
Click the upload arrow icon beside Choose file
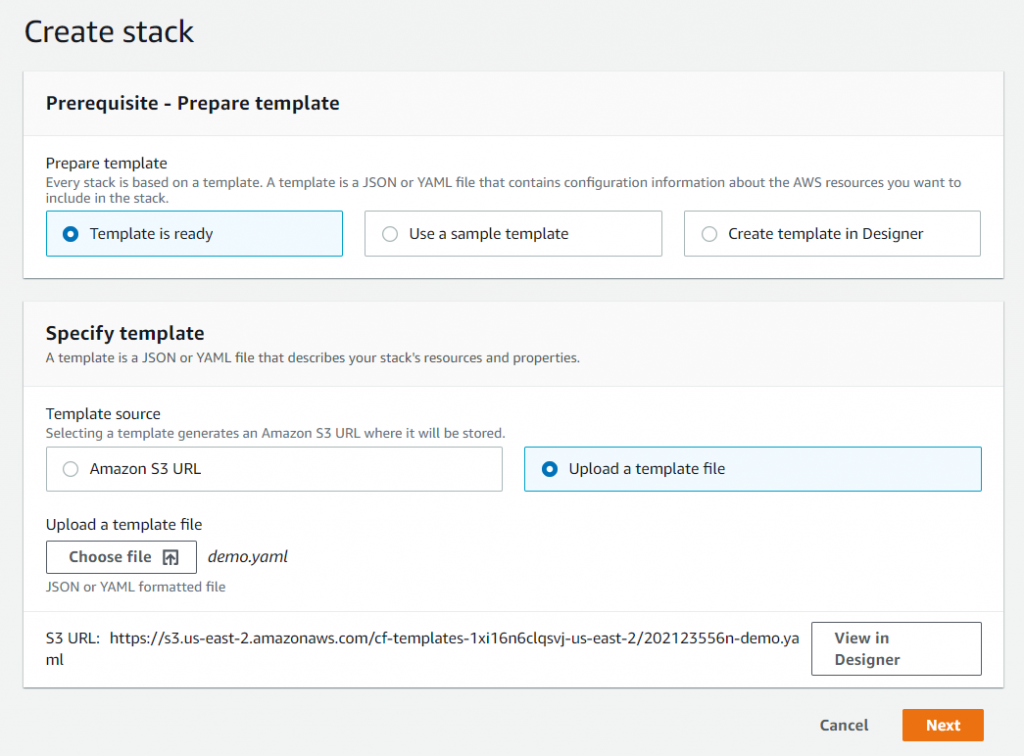pyautogui.click(x=170, y=557)
